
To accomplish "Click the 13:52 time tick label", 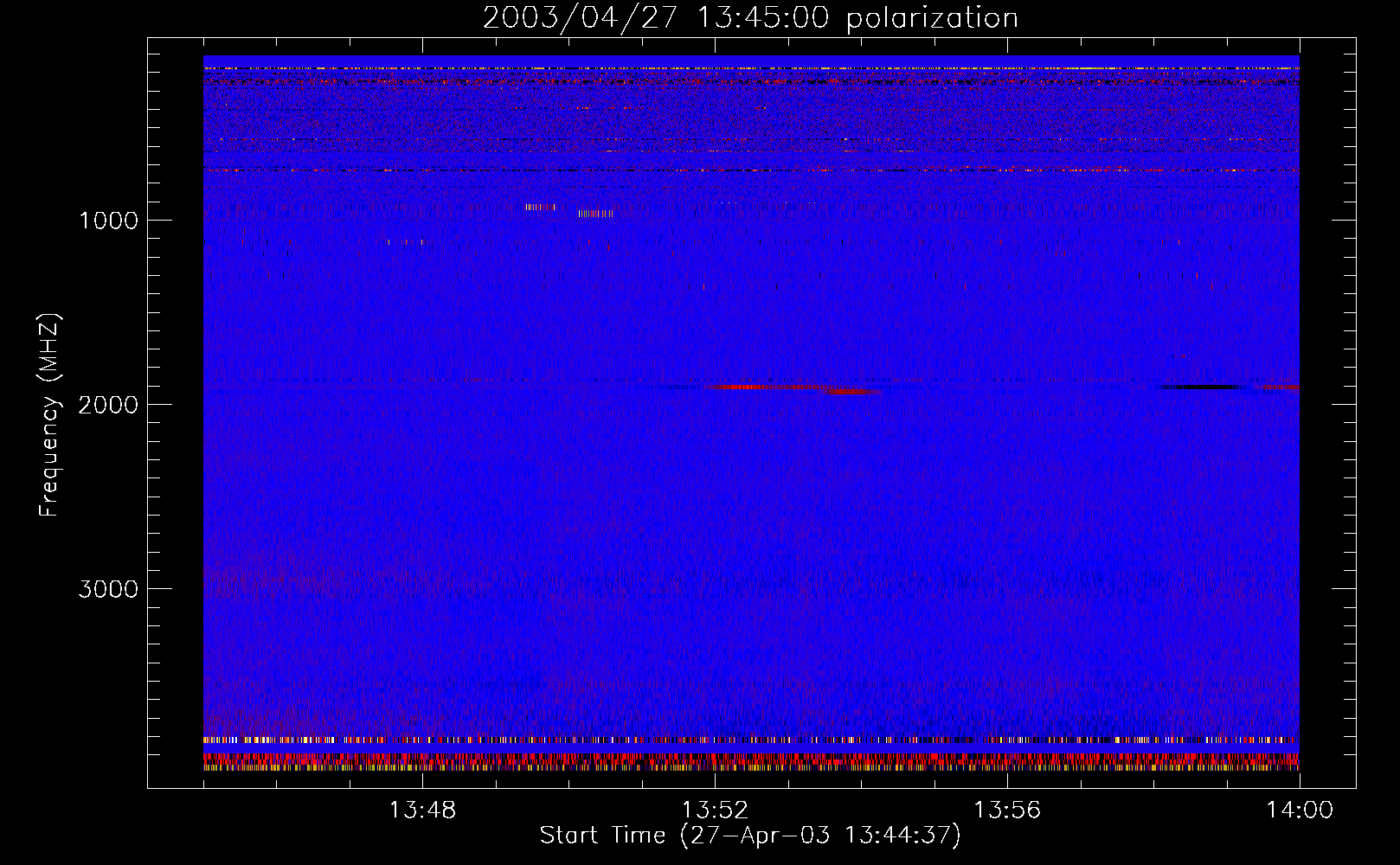I will click(x=715, y=811).
